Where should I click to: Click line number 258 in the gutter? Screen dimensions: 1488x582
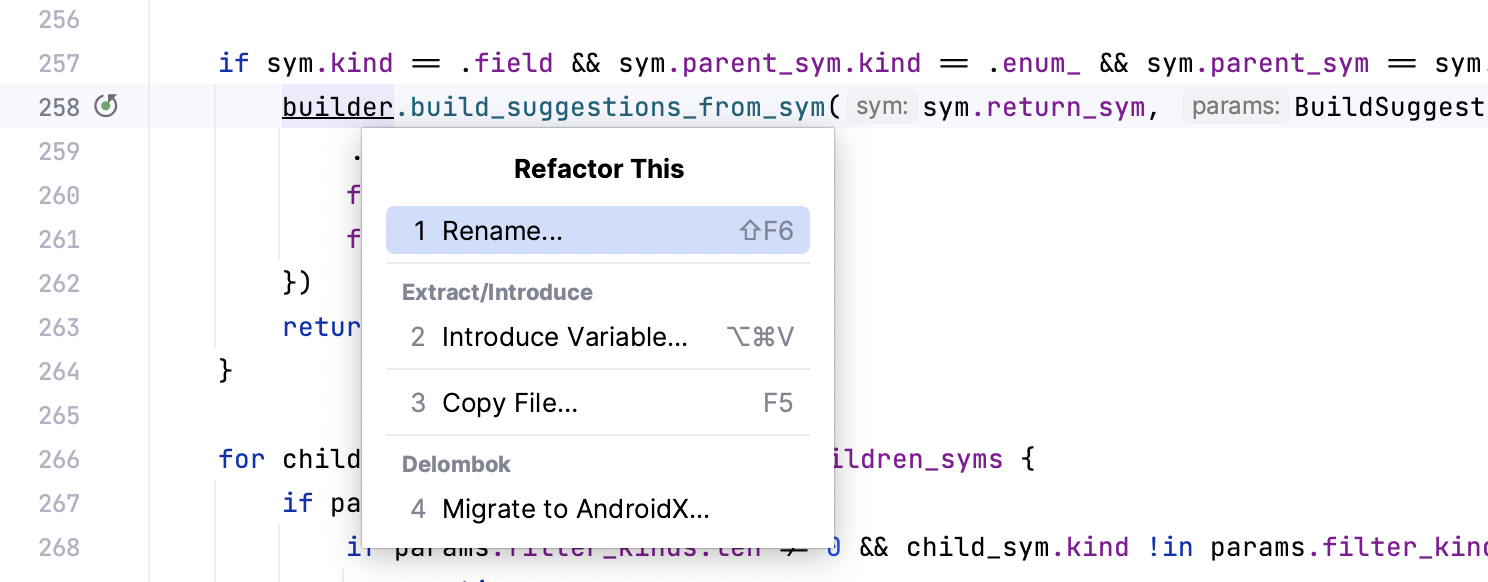[58, 106]
